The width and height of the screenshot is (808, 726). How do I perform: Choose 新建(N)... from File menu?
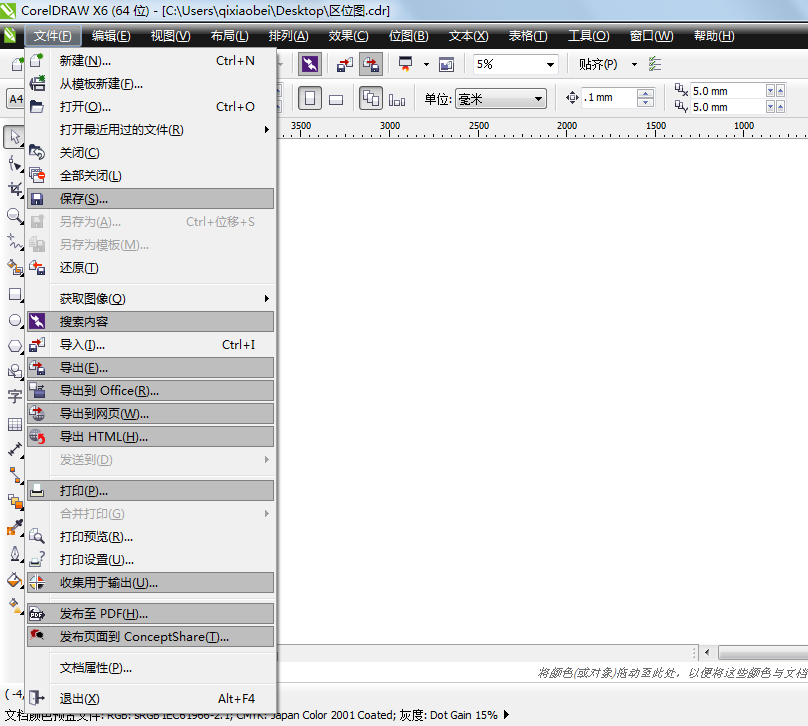tap(150, 61)
